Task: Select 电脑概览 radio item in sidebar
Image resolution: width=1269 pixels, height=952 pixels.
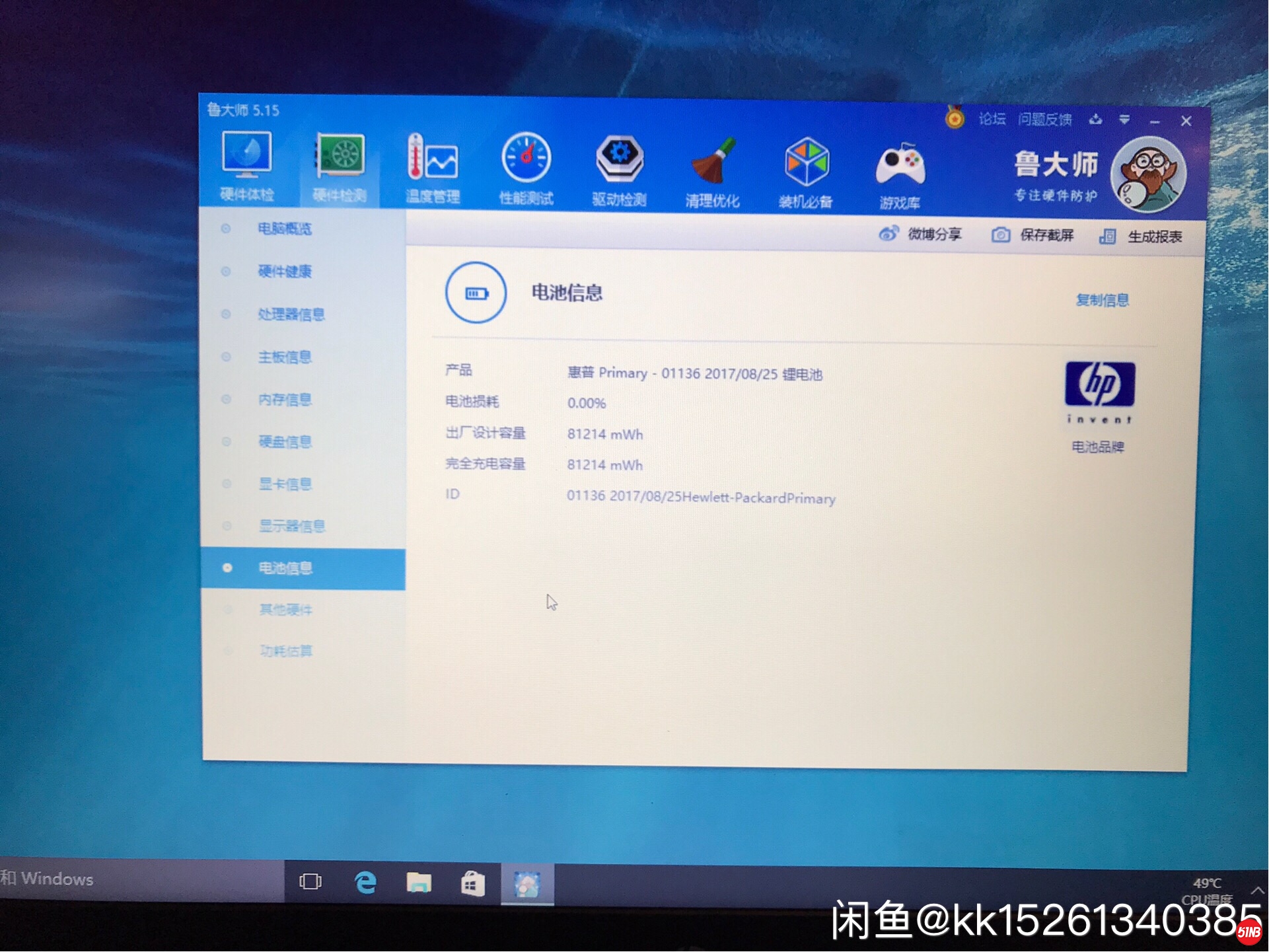Action: (284, 229)
